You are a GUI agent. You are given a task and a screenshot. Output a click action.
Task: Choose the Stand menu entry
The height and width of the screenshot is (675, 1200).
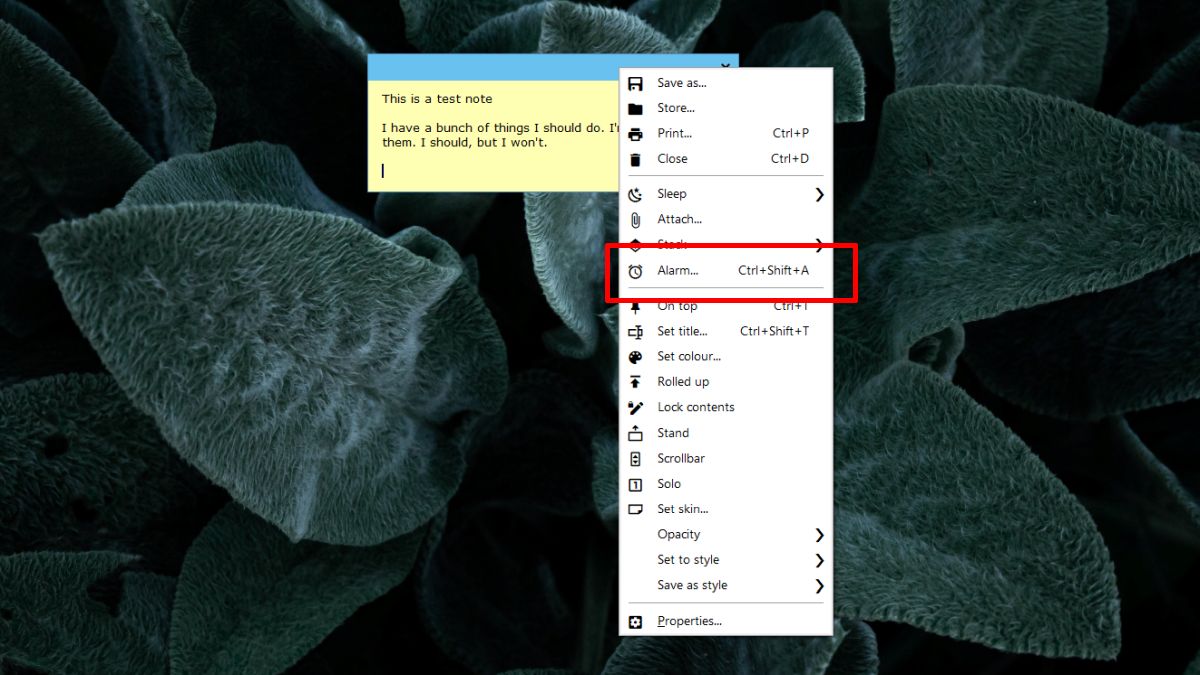pos(726,433)
